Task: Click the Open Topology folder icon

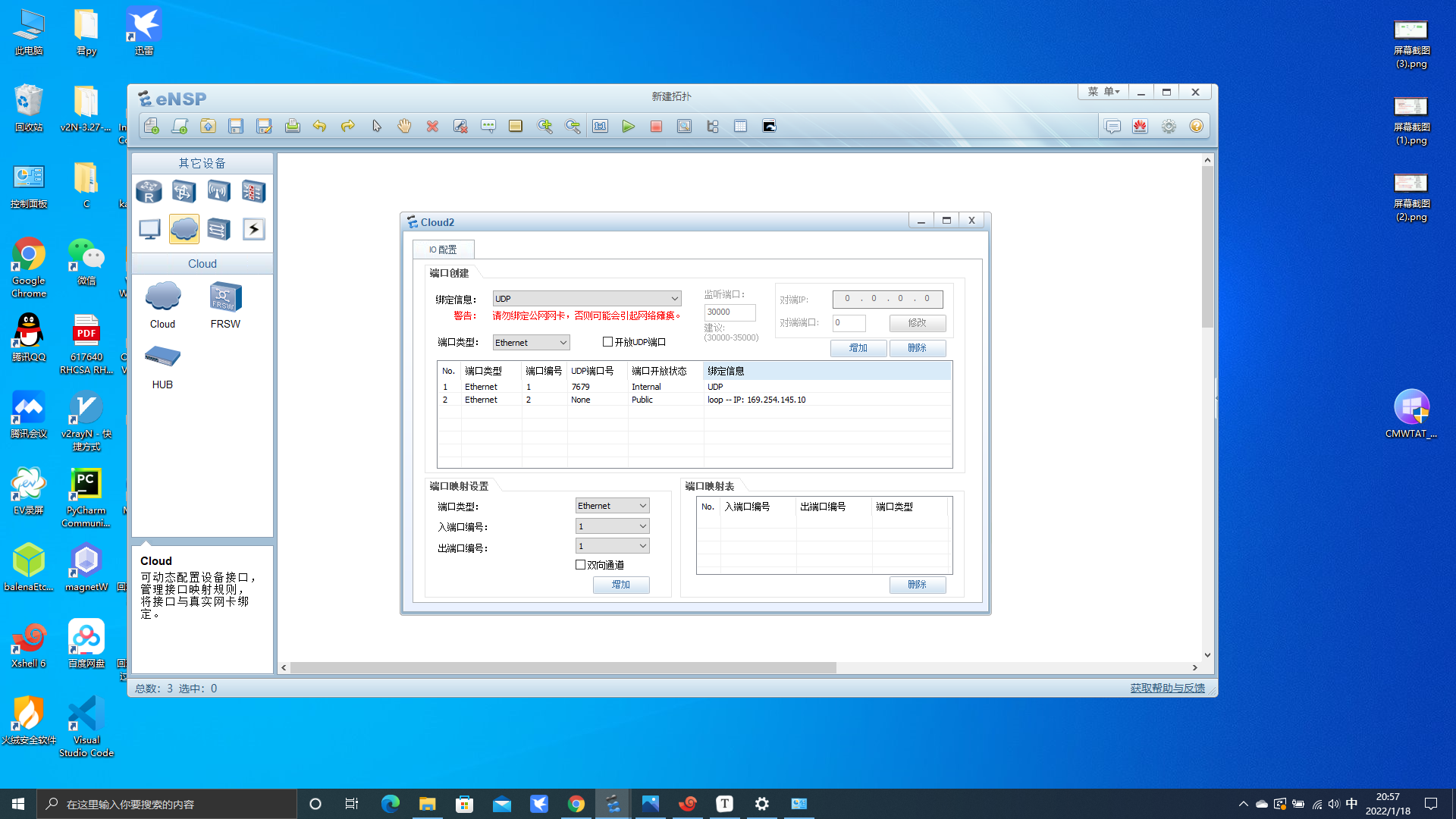Action: (x=208, y=127)
